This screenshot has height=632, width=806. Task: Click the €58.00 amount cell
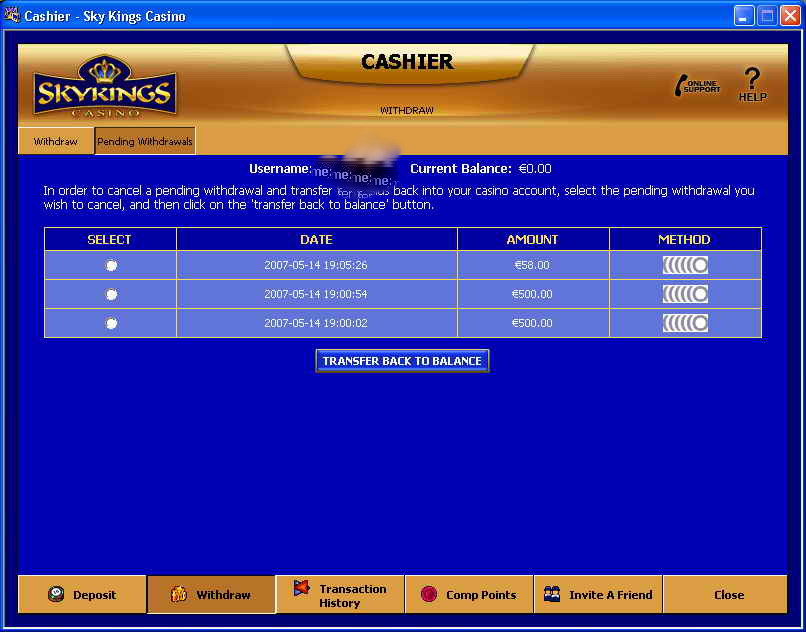[x=533, y=265]
